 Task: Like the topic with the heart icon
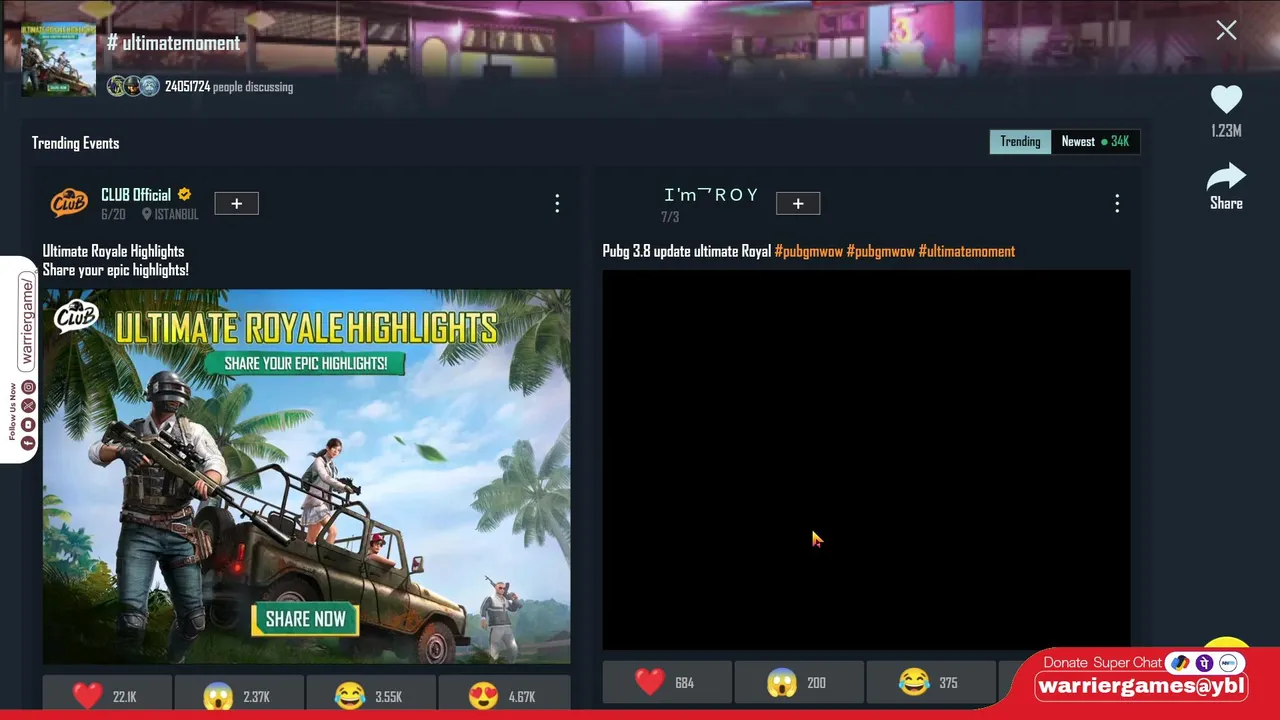(1226, 99)
